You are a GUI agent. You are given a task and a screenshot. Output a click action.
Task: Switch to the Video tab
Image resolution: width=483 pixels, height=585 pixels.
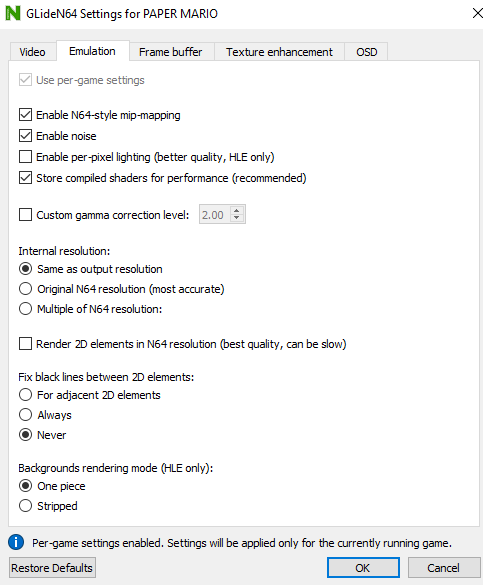click(32, 52)
